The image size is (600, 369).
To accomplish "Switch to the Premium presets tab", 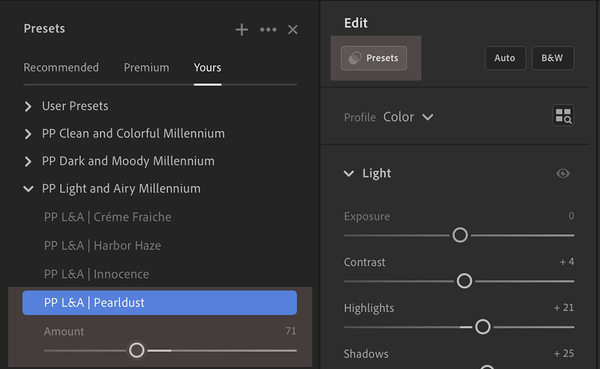I will click(x=147, y=67).
